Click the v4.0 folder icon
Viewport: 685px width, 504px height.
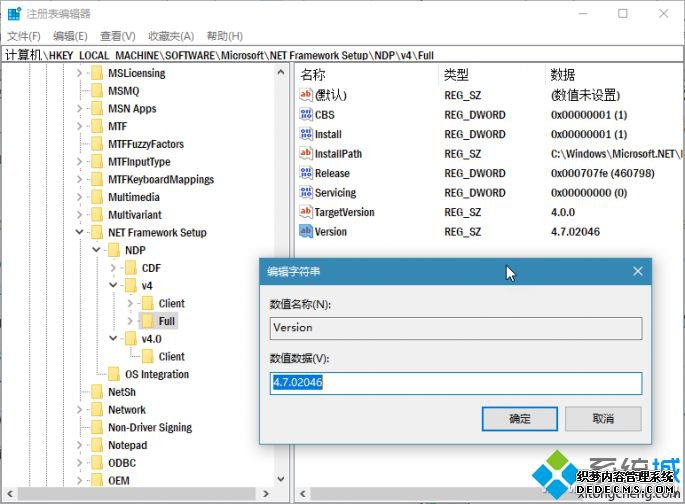pyautogui.click(x=131, y=339)
